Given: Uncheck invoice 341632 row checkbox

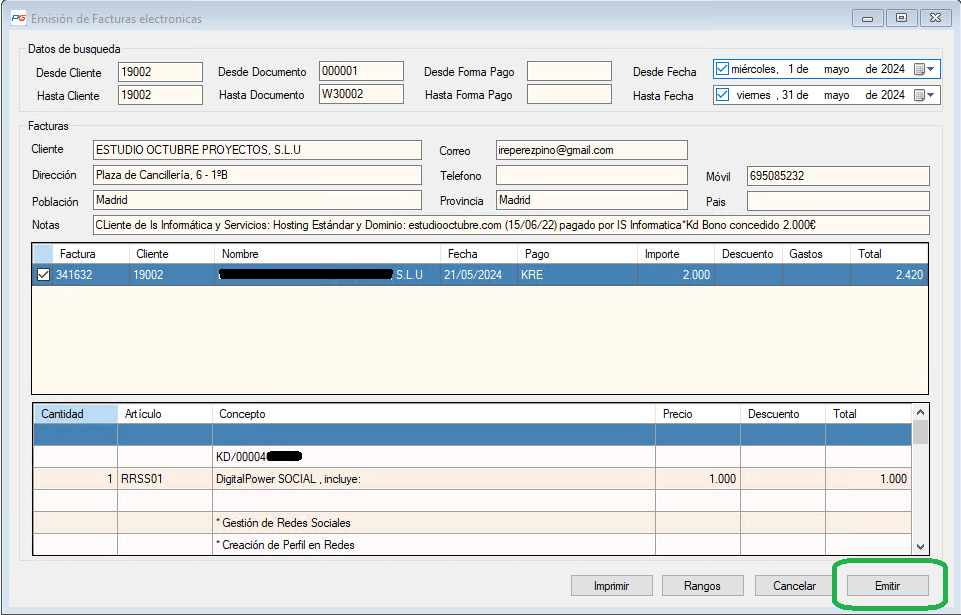Looking at the screenshot, I should 43,275.
